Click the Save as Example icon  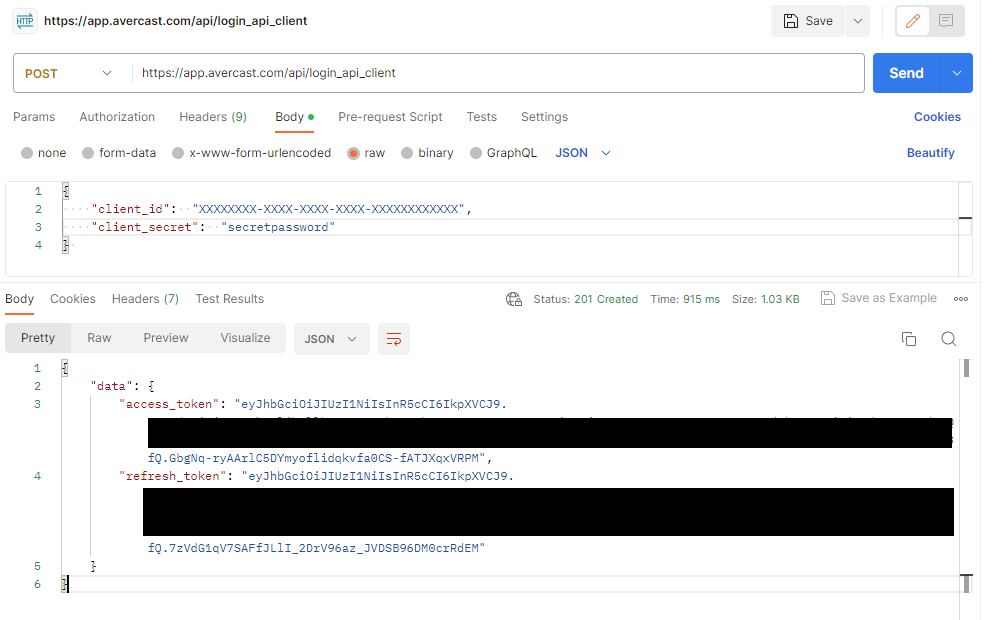(x=828, y=298)
